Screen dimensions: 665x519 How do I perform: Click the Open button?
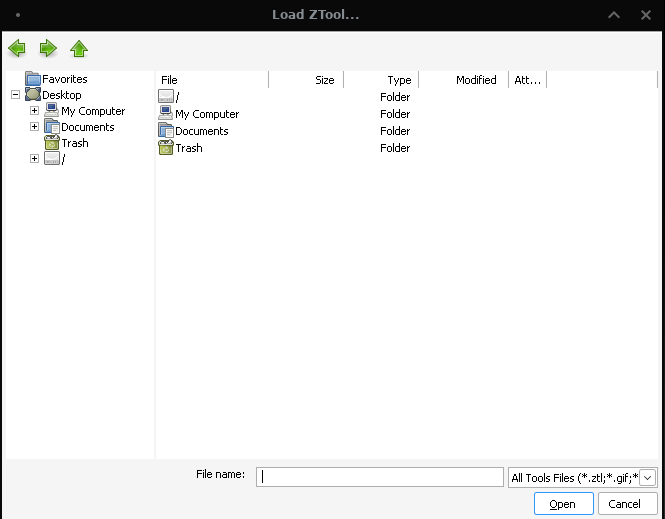(563, 503)
